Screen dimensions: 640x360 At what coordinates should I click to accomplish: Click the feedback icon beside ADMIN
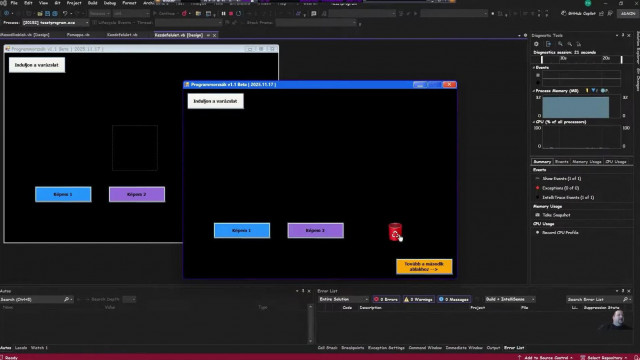click(x=610, y=13)
